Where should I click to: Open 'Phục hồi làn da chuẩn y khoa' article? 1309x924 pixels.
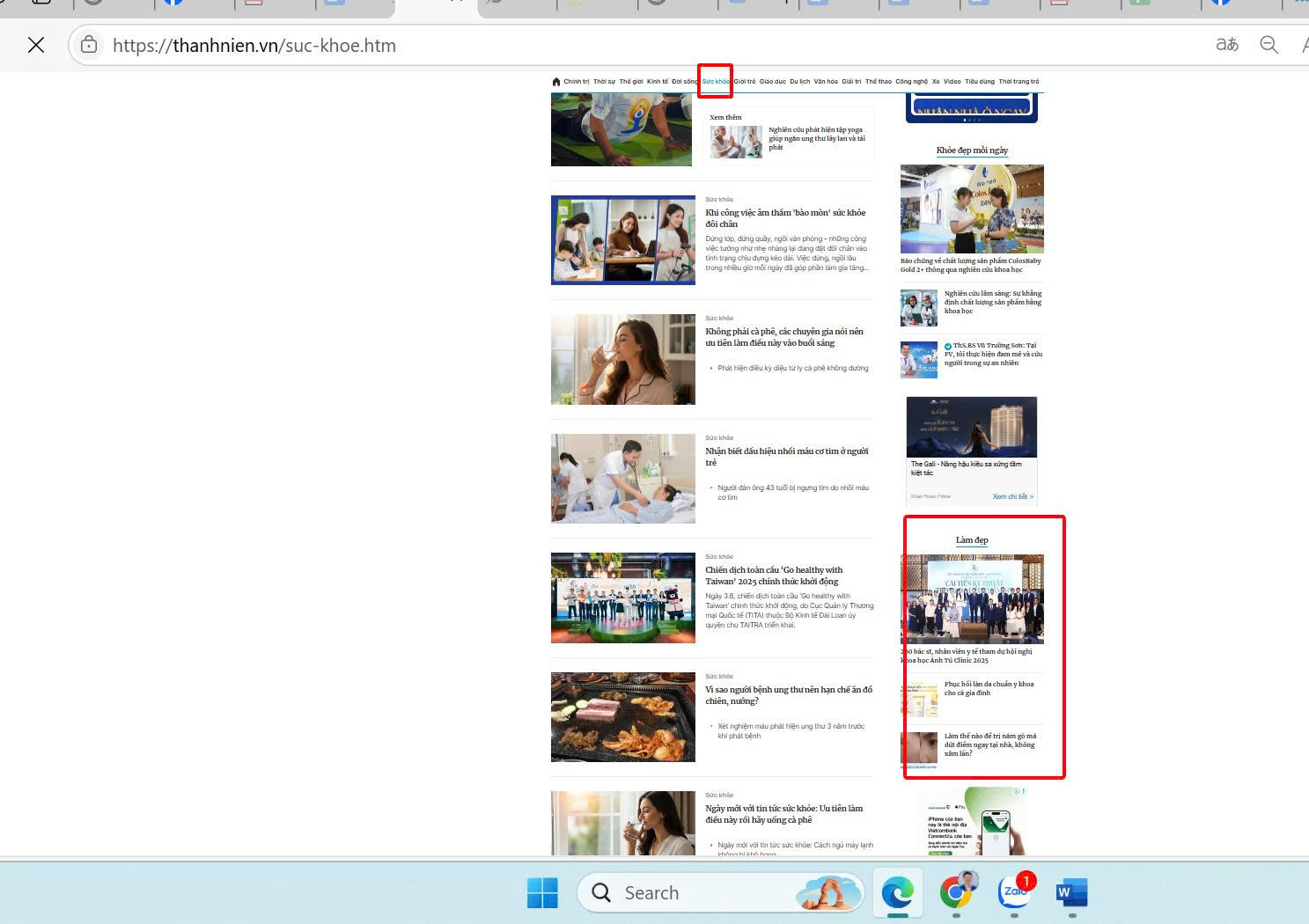point(989,688)
